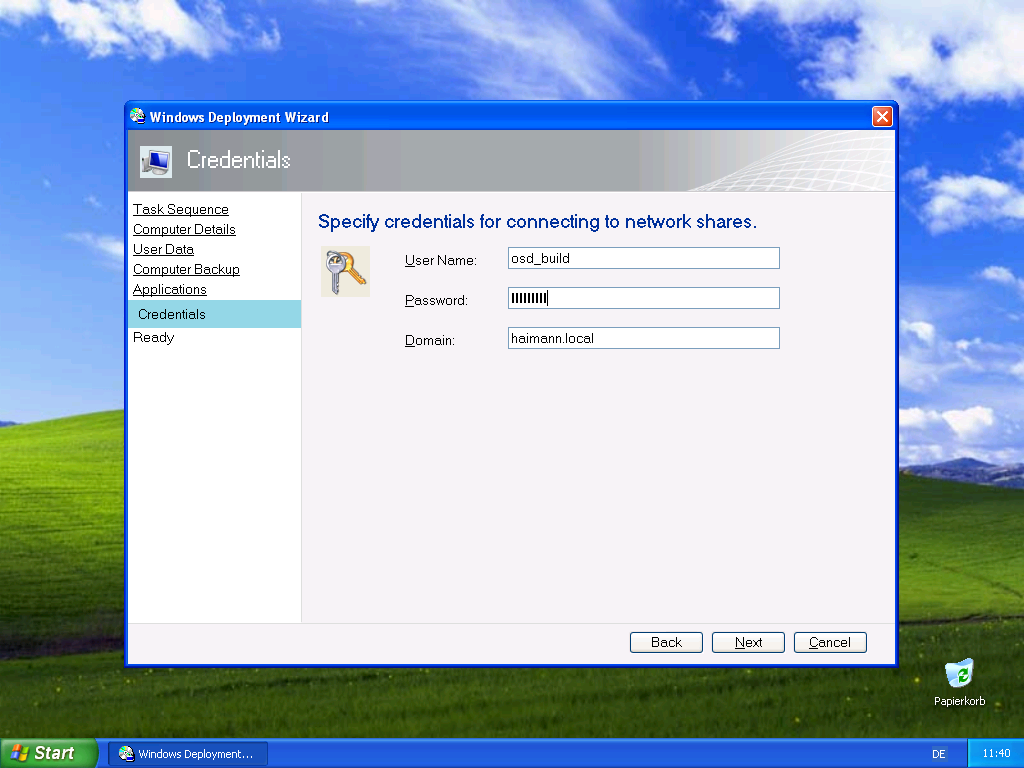Click the keys credentials icon
Viewport: 1024px width, 768px height.
coord(345,272)
